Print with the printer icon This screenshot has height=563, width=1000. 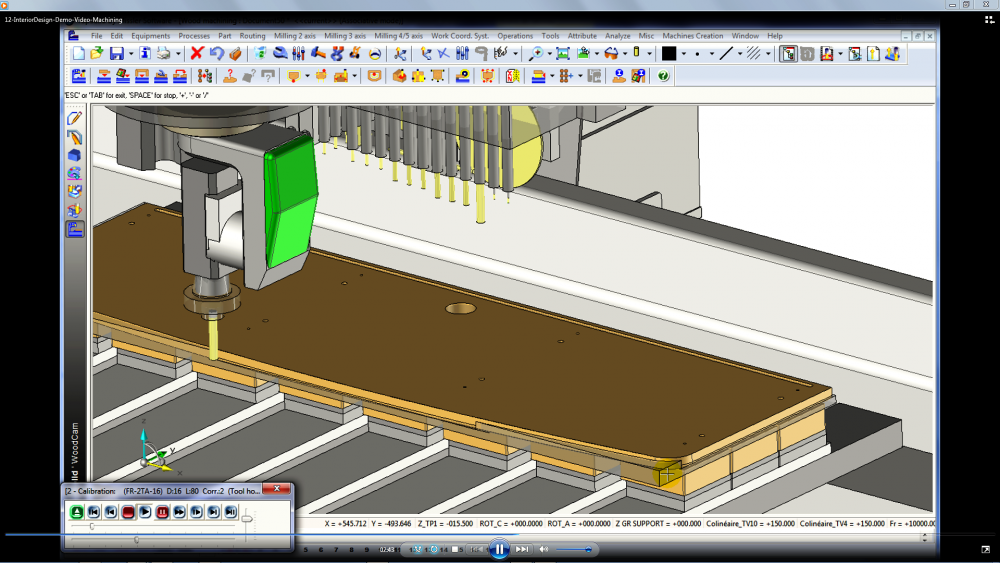(164, 54)
